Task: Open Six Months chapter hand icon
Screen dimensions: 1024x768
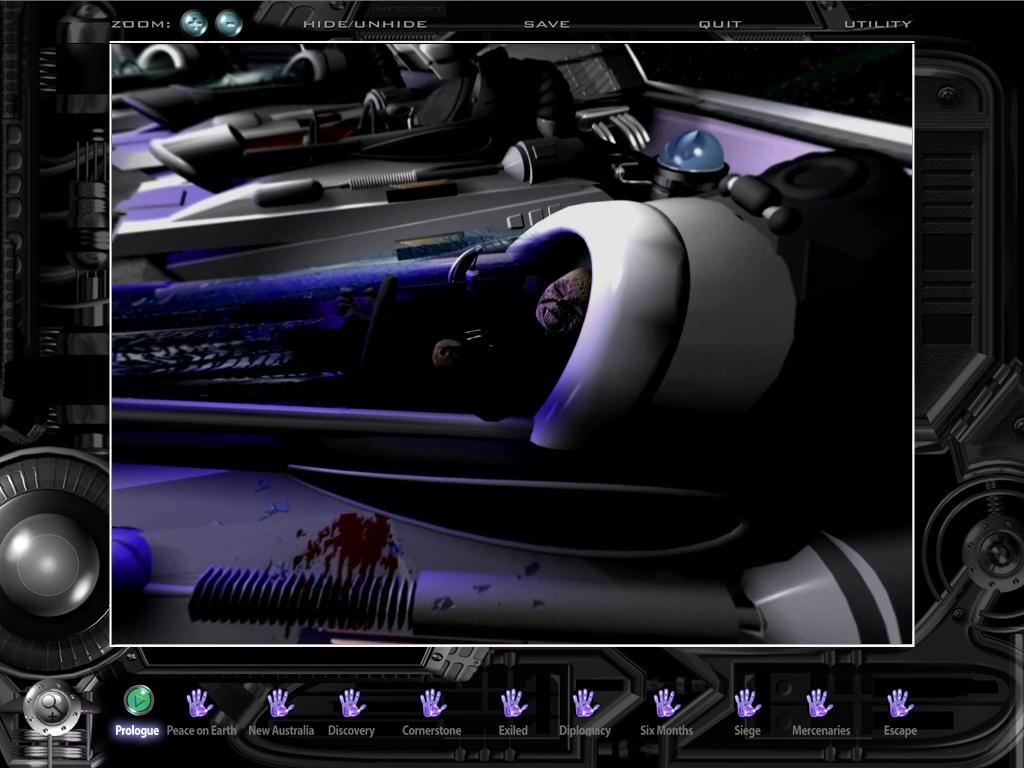Action: tap(666, 703)
